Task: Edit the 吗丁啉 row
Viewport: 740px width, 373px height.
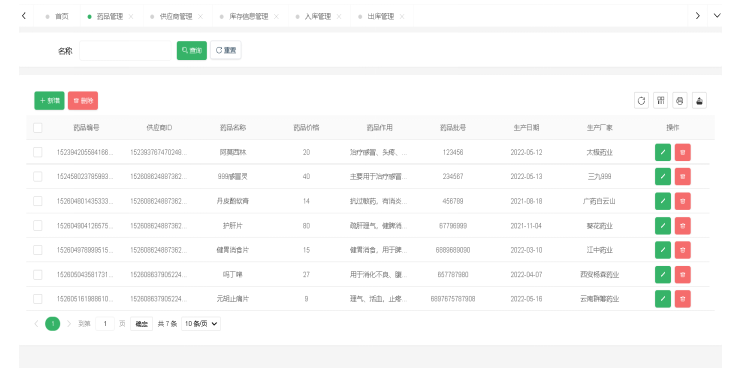Action: 663,274
